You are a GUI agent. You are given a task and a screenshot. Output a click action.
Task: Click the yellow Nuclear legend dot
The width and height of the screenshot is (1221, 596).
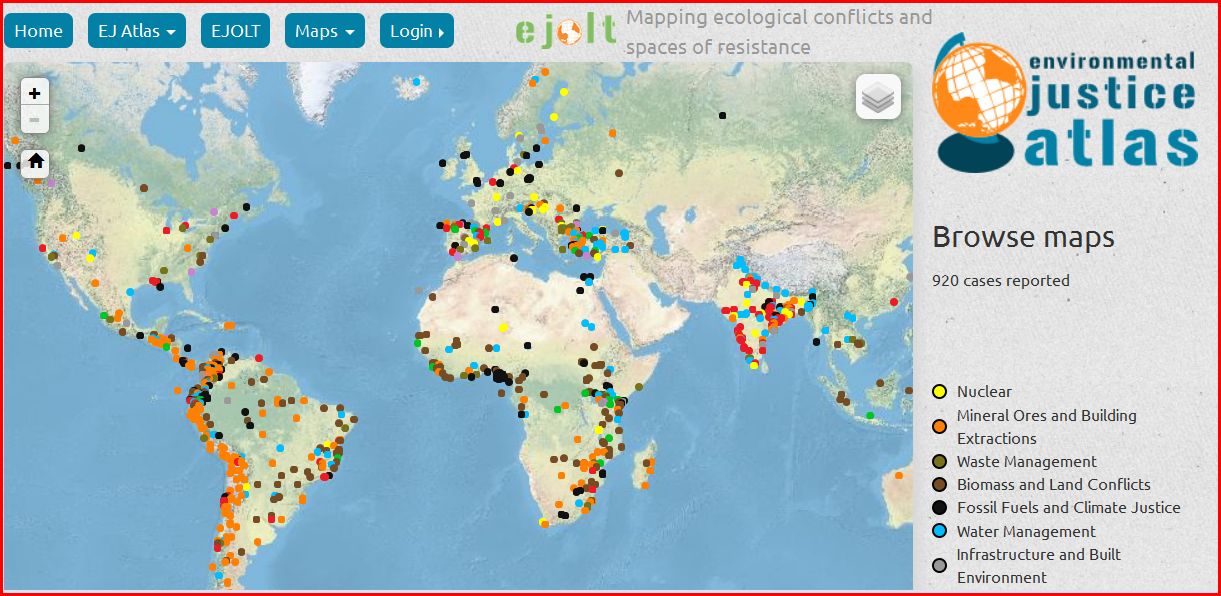939,392
